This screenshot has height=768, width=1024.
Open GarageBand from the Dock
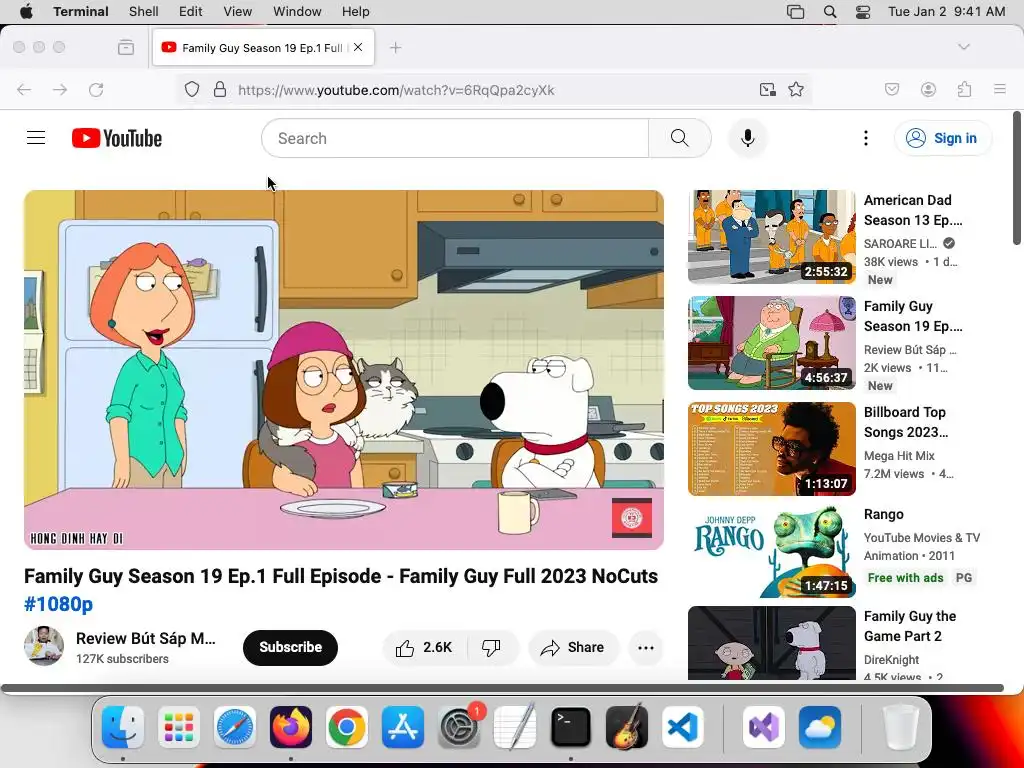pos(627,727)
